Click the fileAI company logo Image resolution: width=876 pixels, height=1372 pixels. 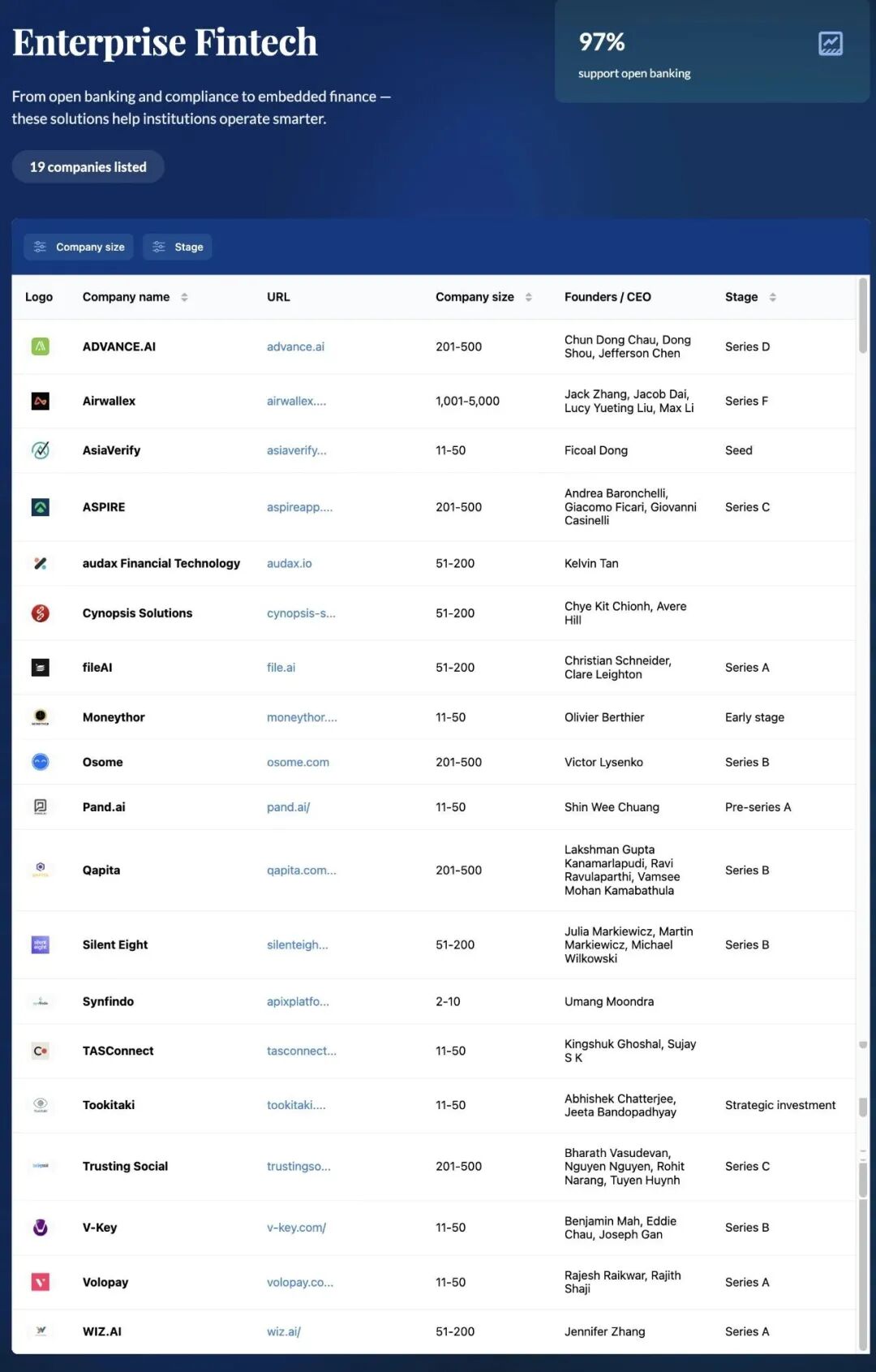[x=40, y=668]
